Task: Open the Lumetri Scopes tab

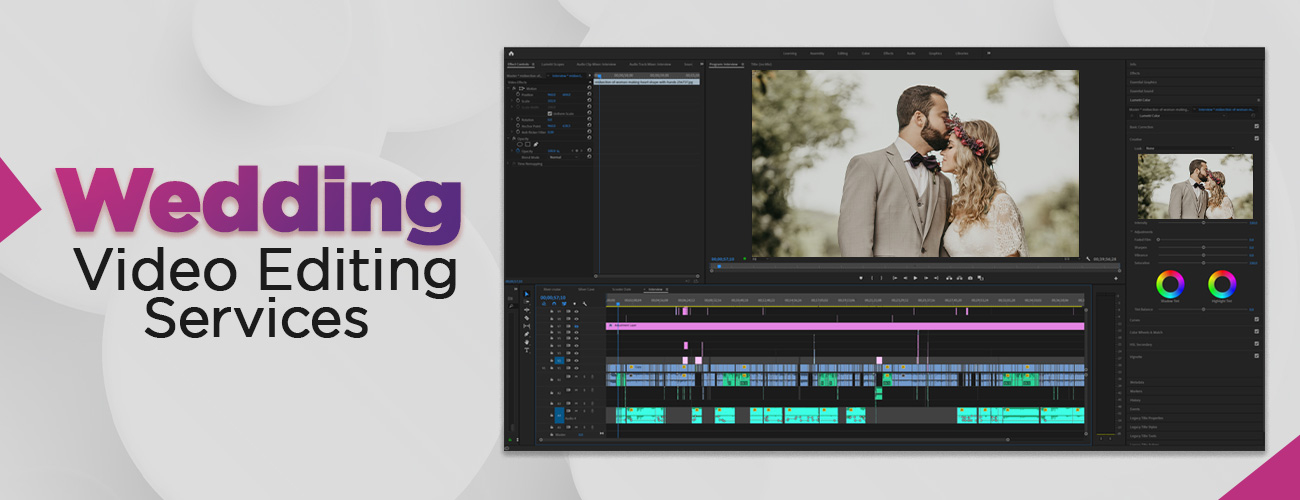Action: pos(553,64)
